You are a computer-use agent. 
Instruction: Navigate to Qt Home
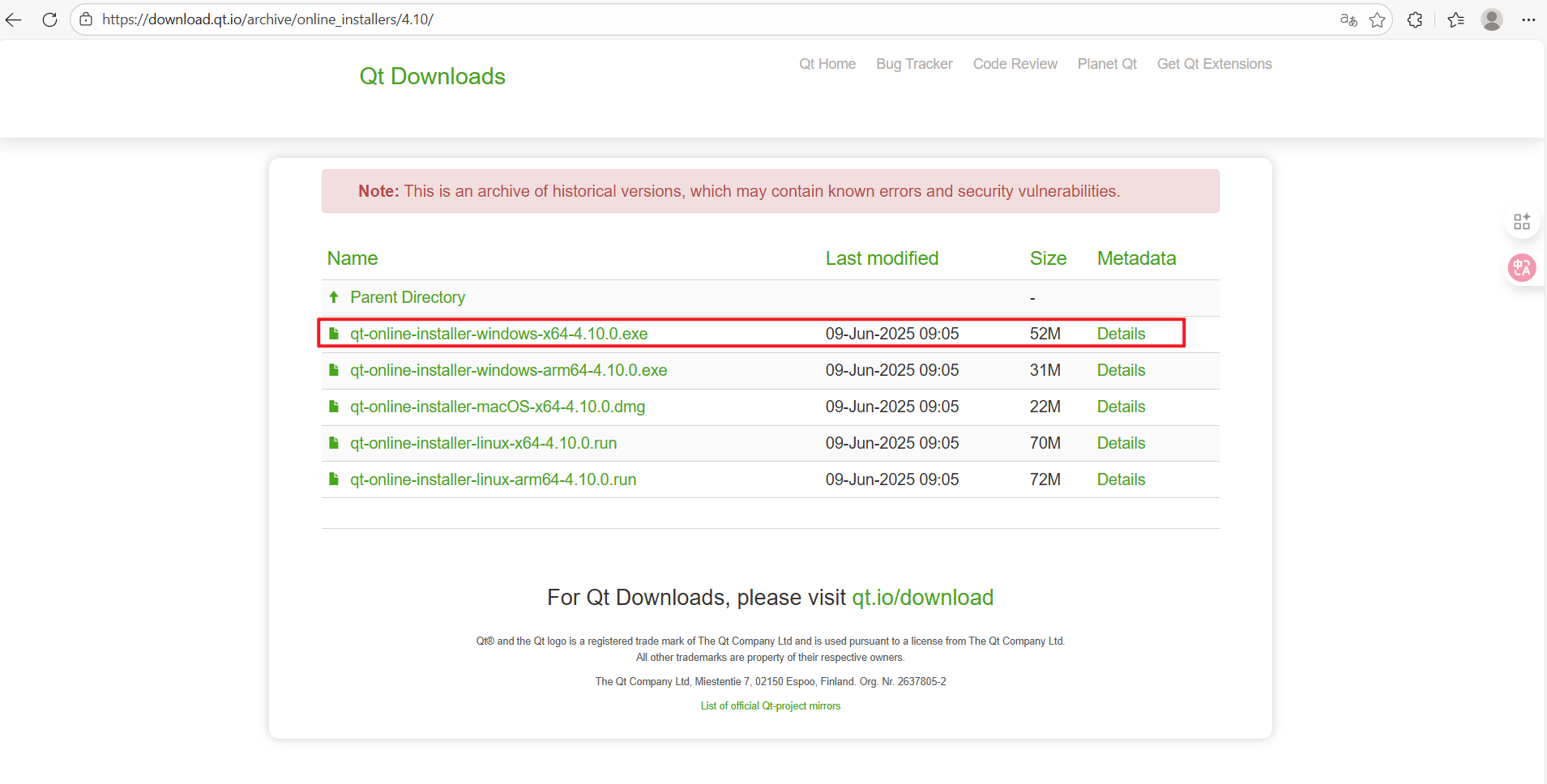827,64
